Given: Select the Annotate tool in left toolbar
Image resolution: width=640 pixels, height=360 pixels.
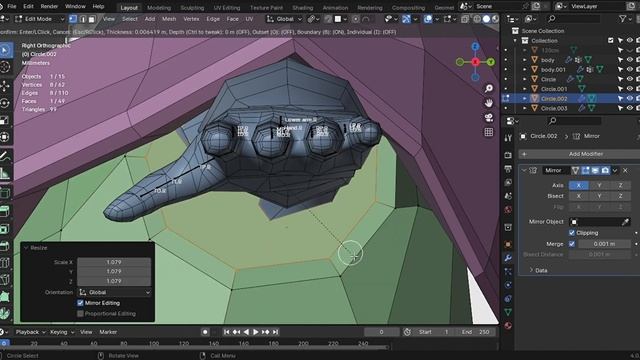Looking at the screenshot, I should [x=5, y=156].
